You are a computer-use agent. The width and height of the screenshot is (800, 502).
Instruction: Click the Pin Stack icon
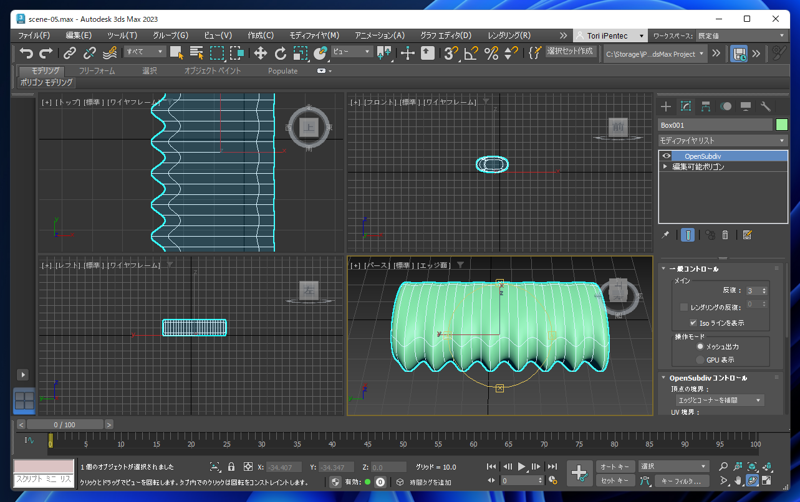click(x=665, y=235)
